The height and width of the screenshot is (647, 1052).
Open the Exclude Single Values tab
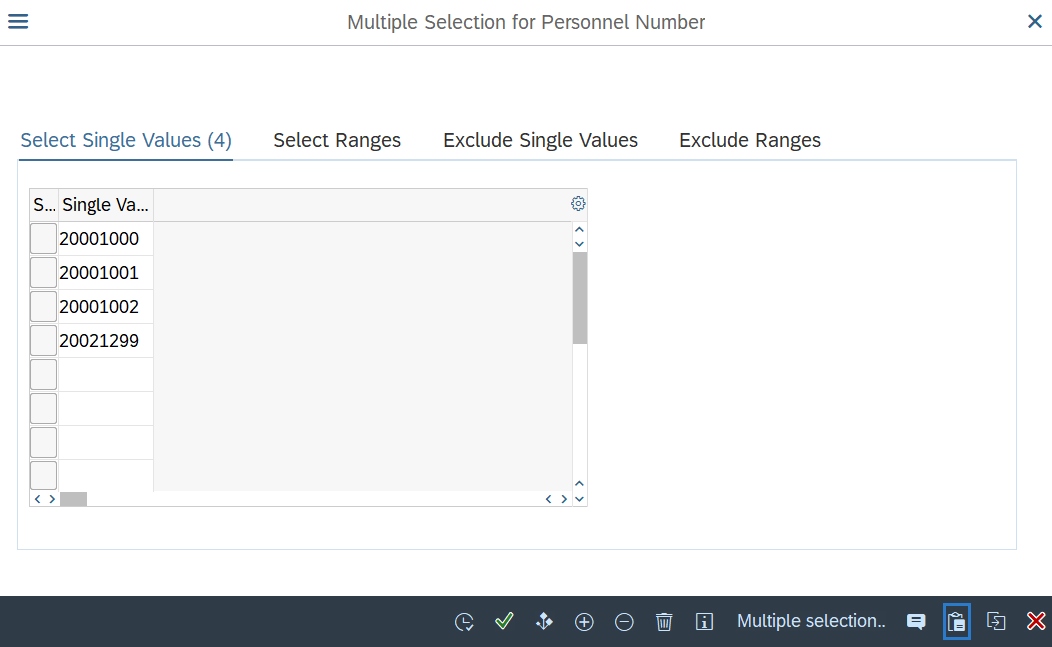tap(540, 140)
